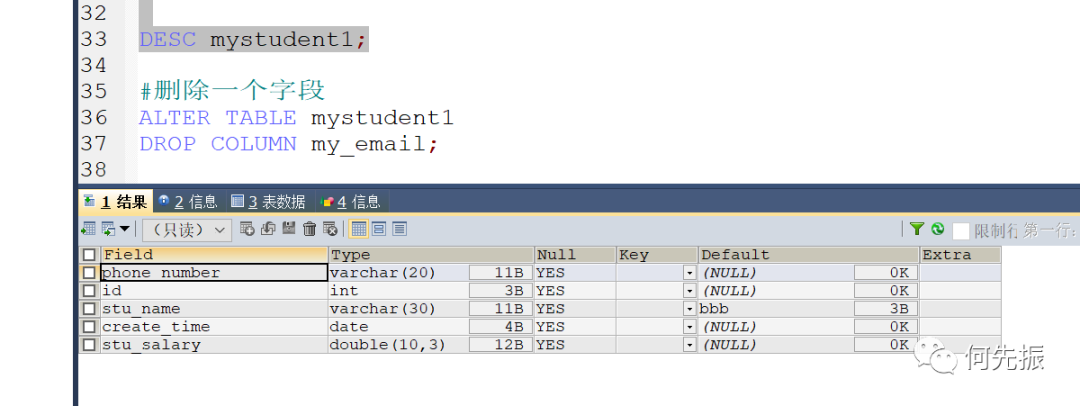The image size is (1080, 406).
Task: Click the cancel changes icon
Action: (331, 229)
